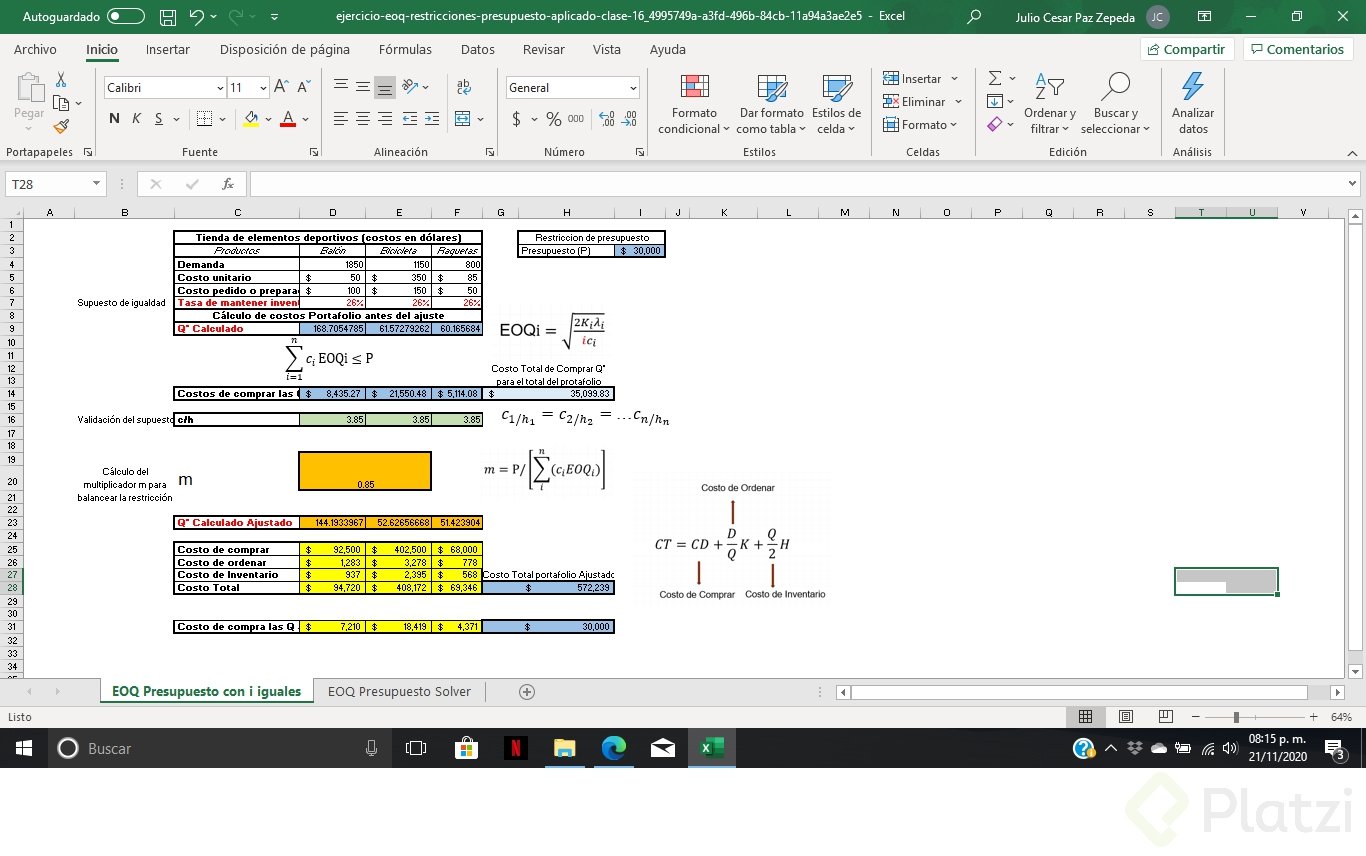The width and height of the screenshot is (1366, 856).
Task: Click the Compartir button
Action: [x=1185, y=48]
